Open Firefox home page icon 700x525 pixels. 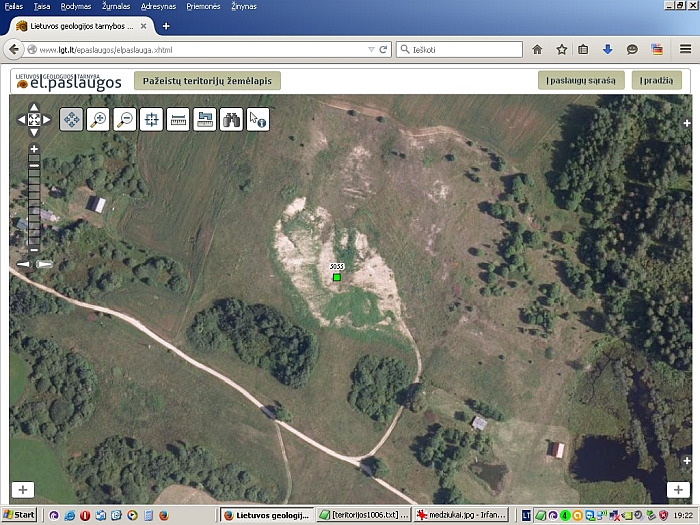[x=537, y=50]
